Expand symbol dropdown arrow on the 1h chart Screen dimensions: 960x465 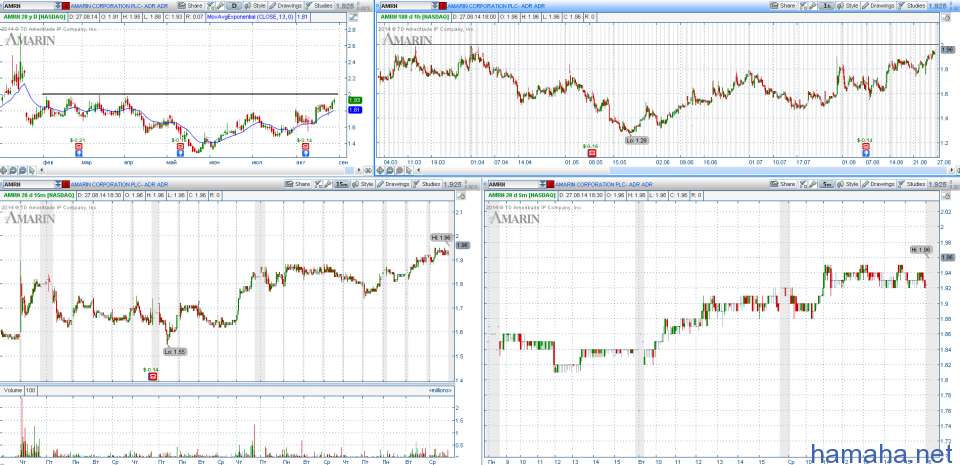pyautogui.click(x=435, y=6)
